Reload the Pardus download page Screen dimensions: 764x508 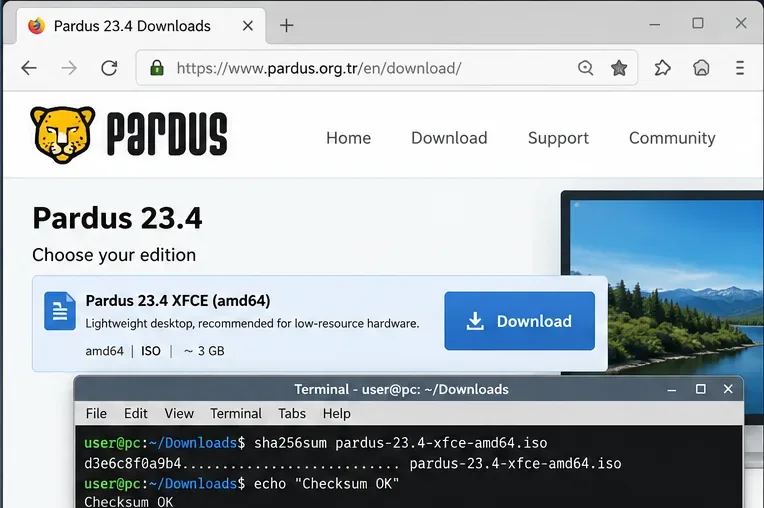pos(109,68)
